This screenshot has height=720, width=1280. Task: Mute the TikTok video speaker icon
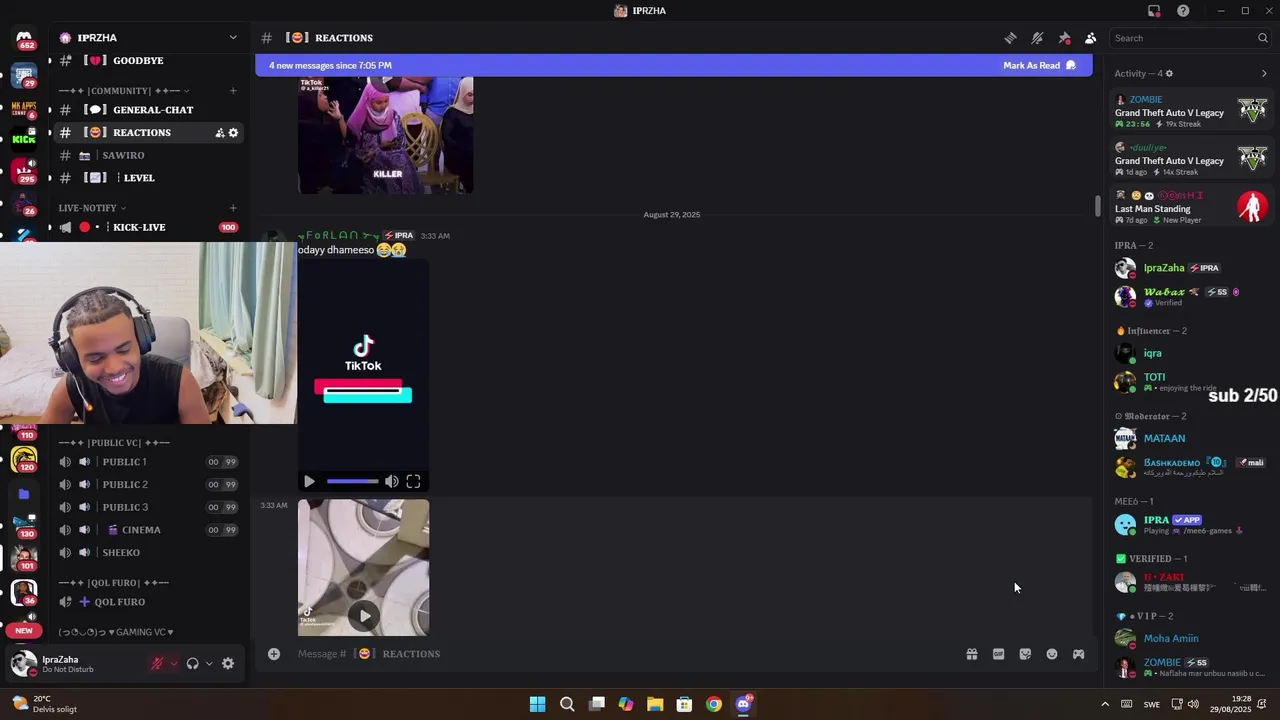(x=392, y=482)
